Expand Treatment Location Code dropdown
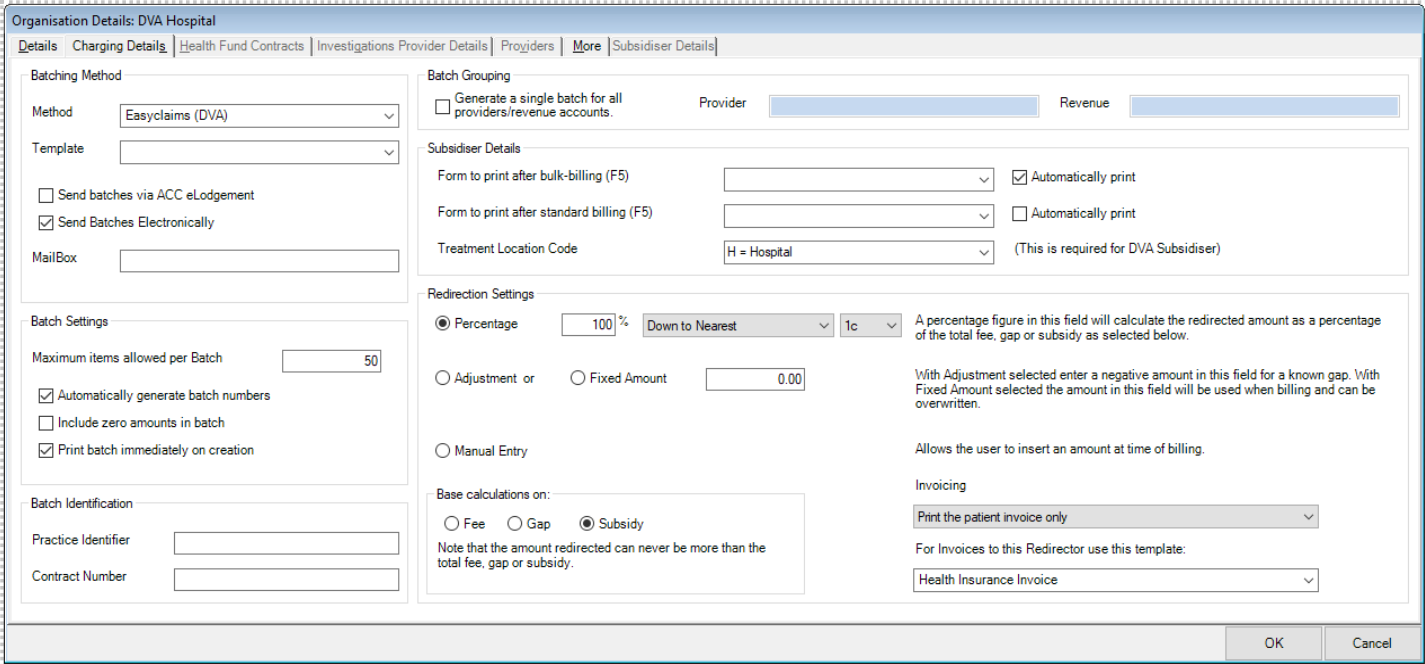This screenshot has width=1425, height=664. pos(858,253)
